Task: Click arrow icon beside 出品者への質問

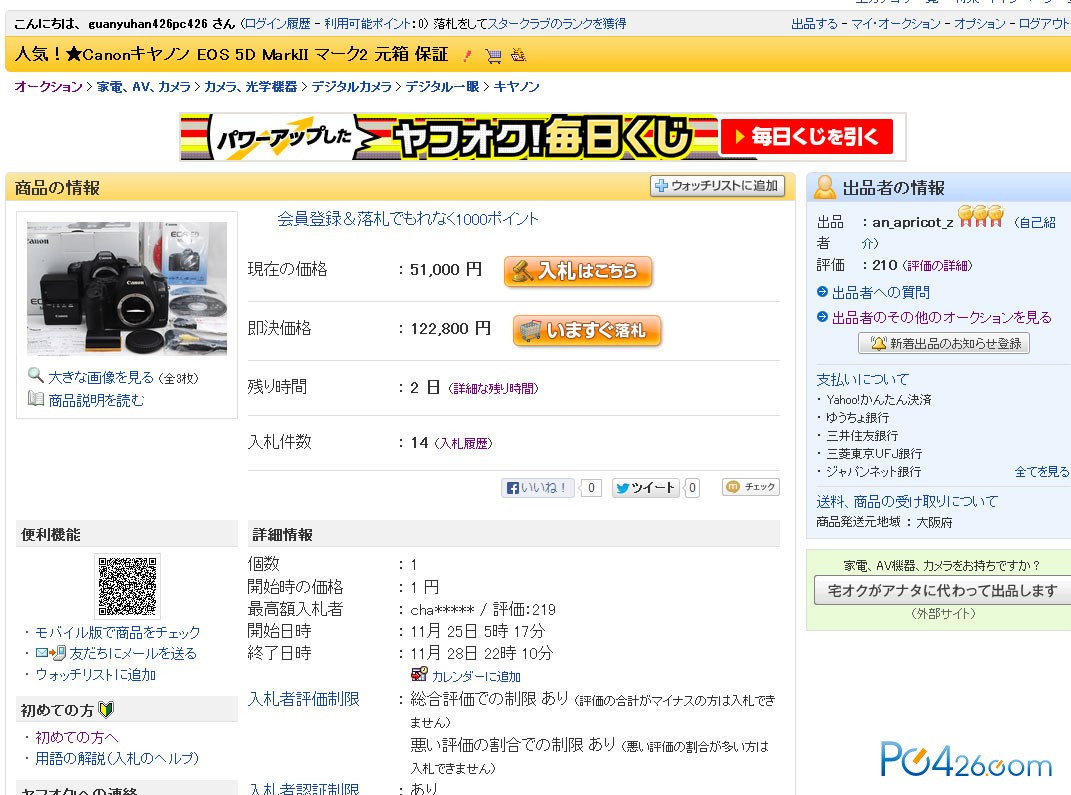Action: (822, 292)
